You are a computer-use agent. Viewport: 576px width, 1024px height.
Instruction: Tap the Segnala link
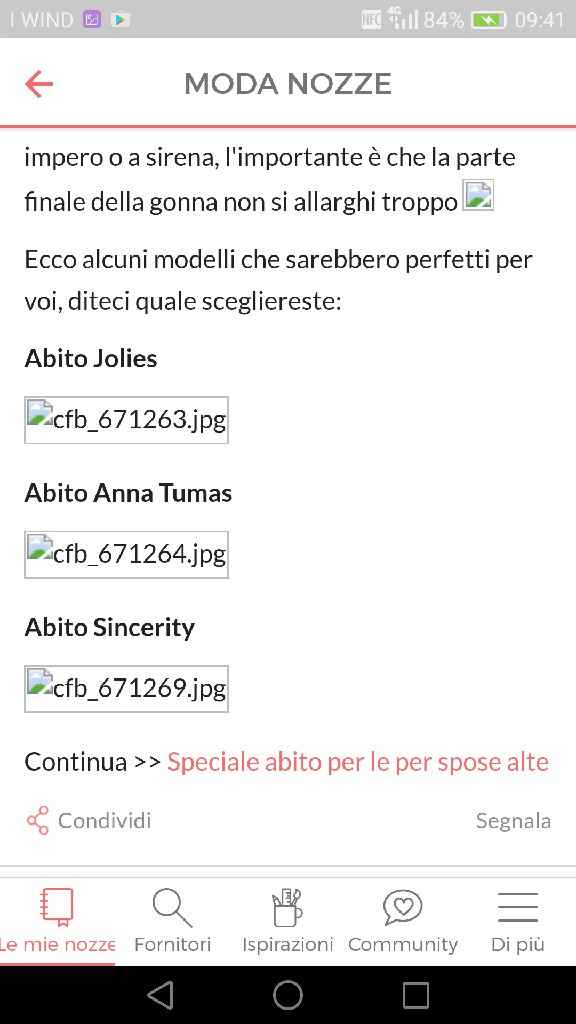(x=513, y=820)
